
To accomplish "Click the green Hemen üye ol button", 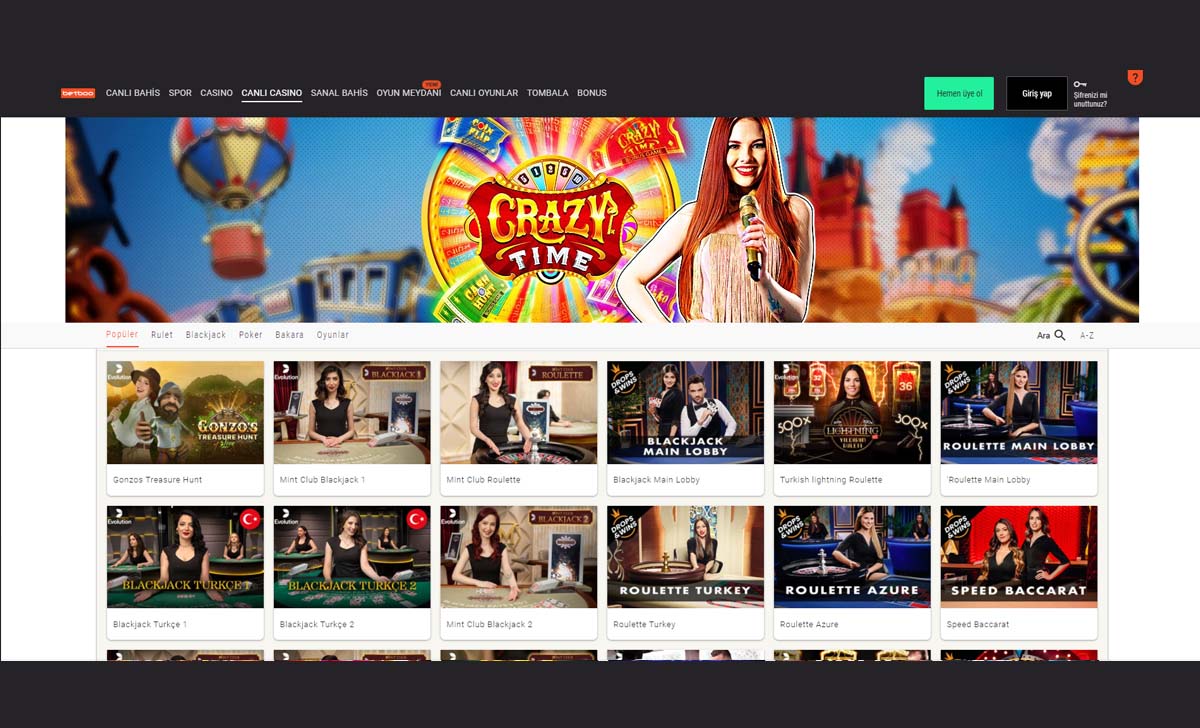I will [959, 93].
